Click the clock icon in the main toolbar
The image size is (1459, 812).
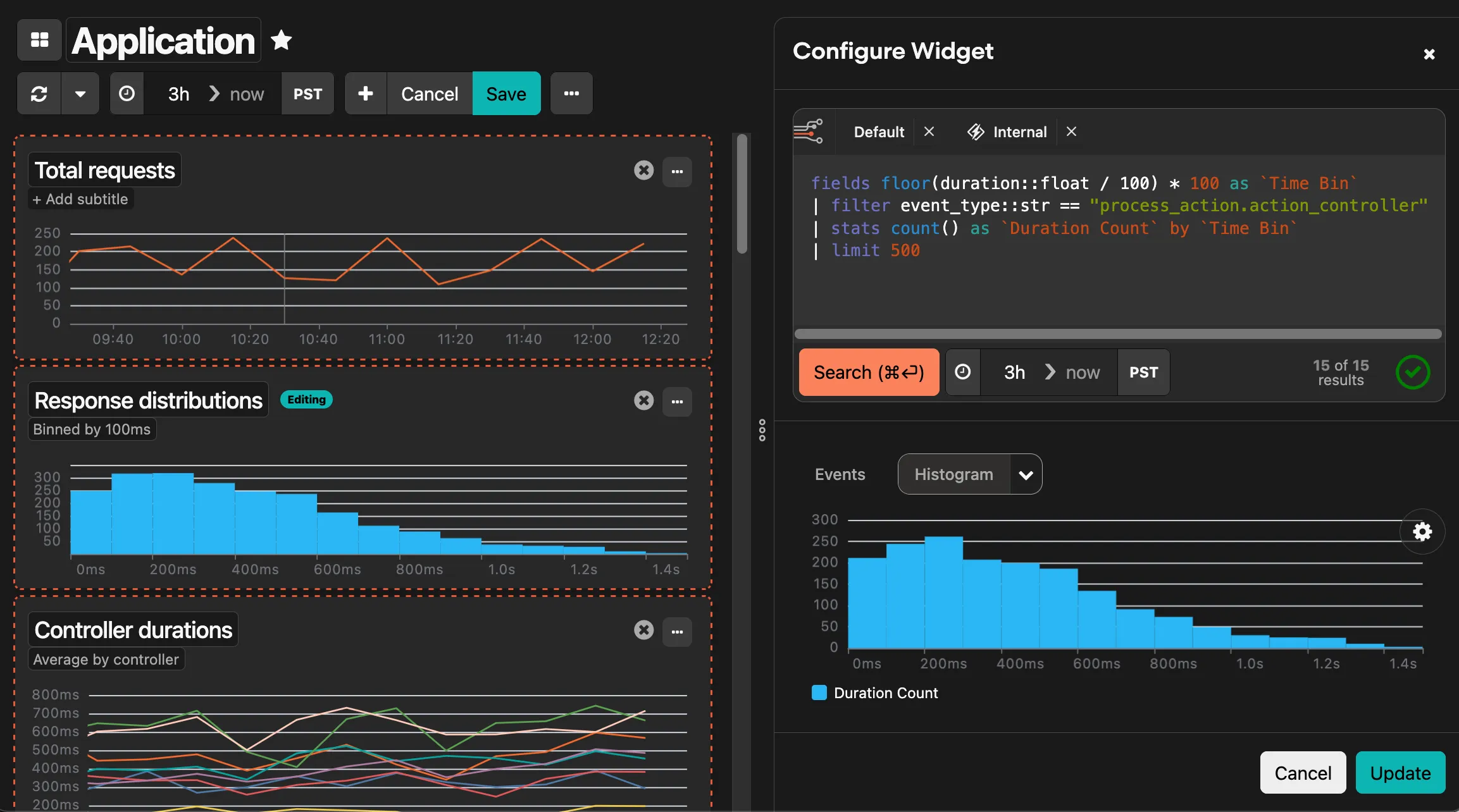coord(127,93)
